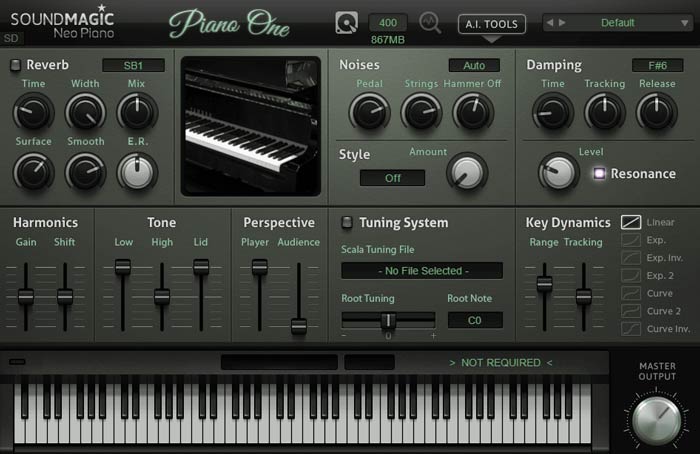Open the A.I. TOOLS menu
700x454 pixels.
tap(491, 23)
